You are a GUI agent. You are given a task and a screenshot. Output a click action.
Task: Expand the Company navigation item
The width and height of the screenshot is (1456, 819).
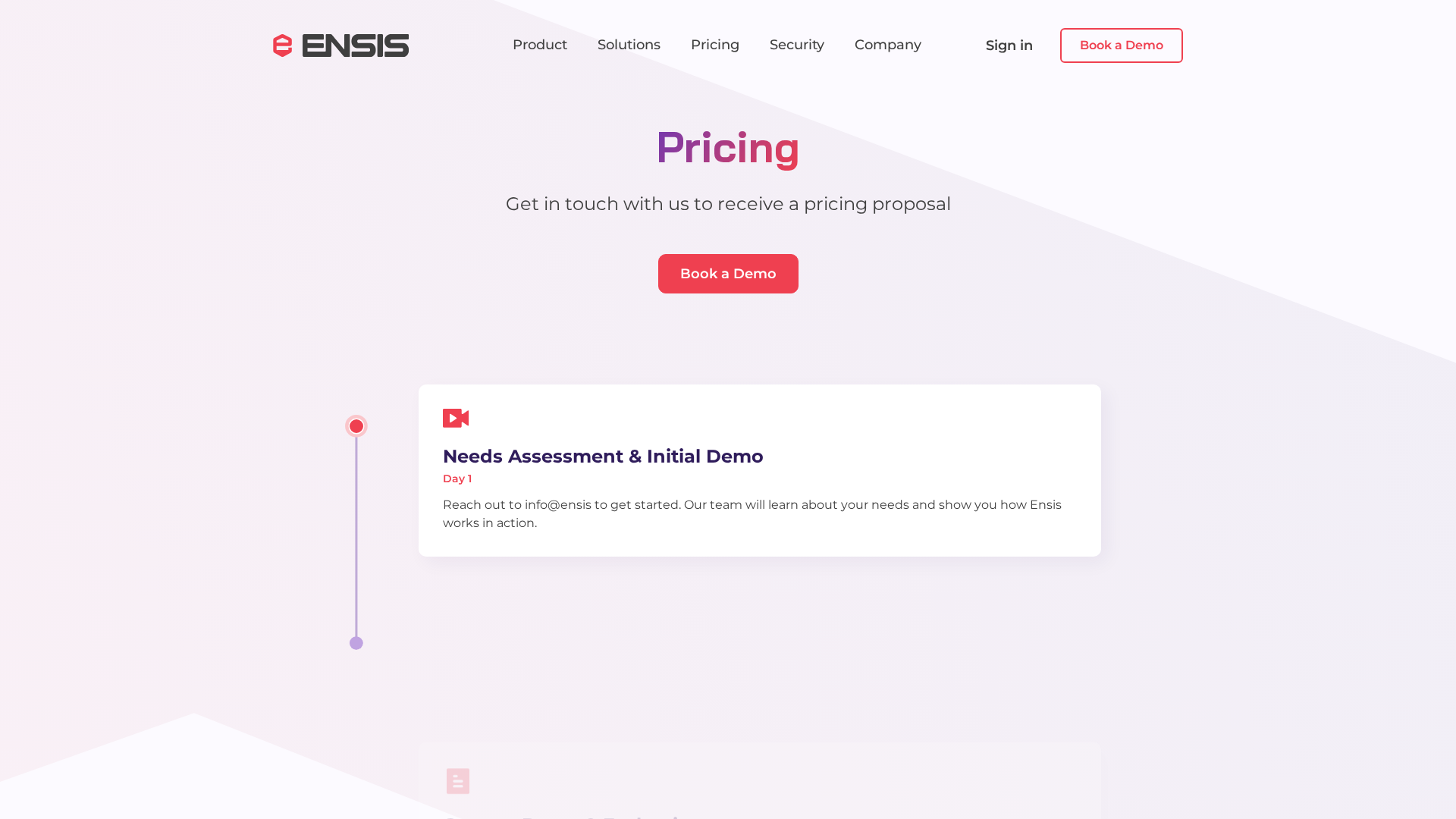coord(888,45)
